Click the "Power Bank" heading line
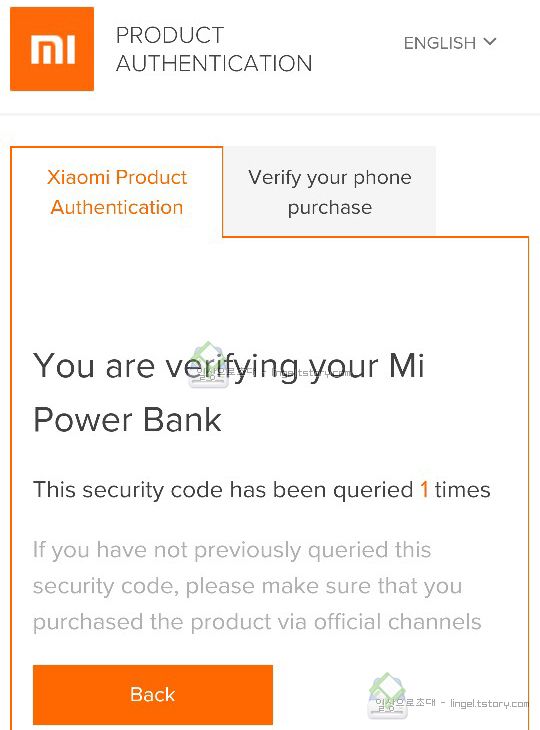This screenshot has width=540, height=730. [127, 419]
